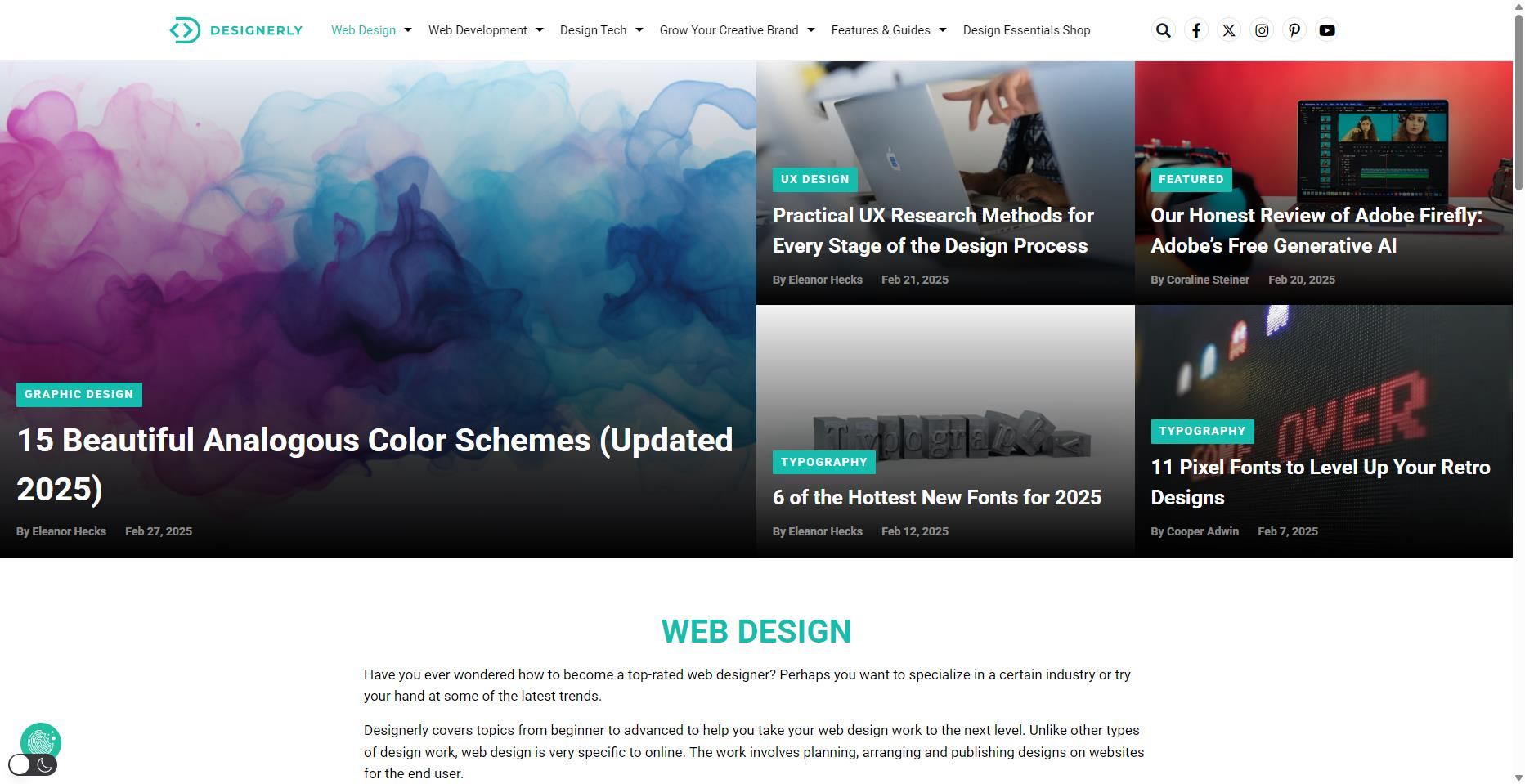This screenshot has width=1525, height=784.
Task: Open the 15 Beautiful Analogous Color Schemes article
Action: [375, 464]
